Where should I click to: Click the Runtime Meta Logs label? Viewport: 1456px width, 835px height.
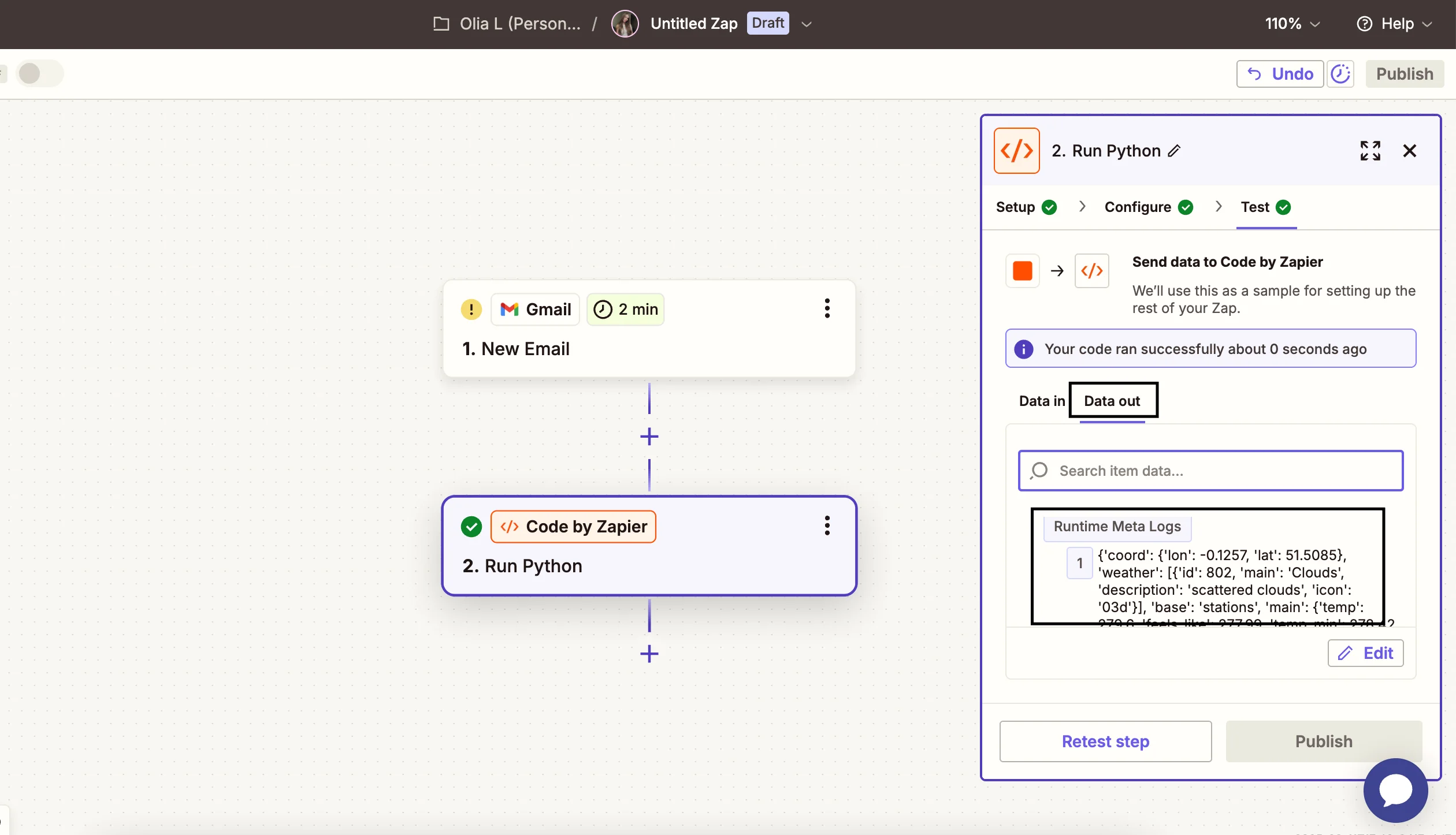[x=1117, y=527]
